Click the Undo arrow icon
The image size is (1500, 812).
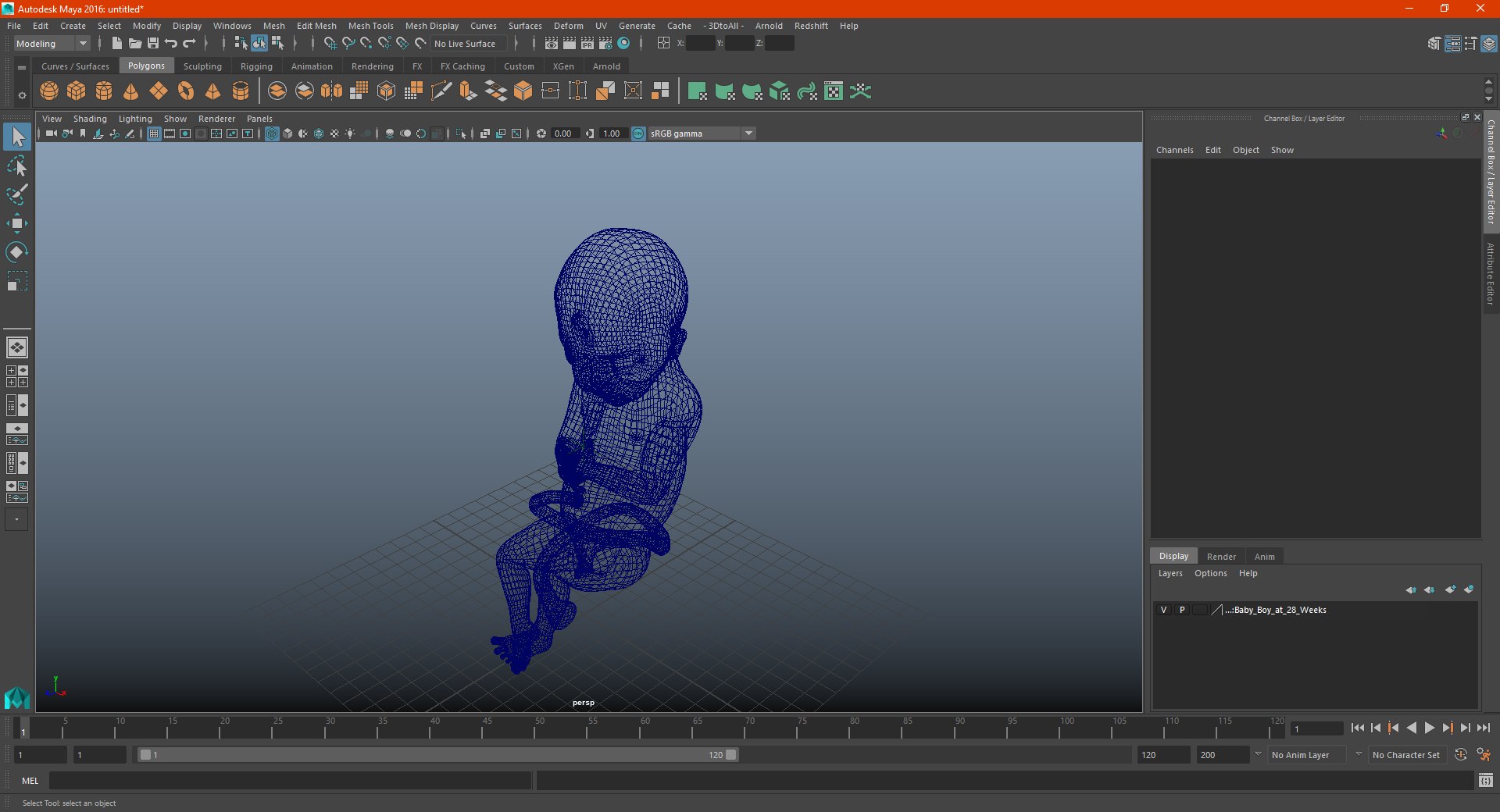(171, 44)
